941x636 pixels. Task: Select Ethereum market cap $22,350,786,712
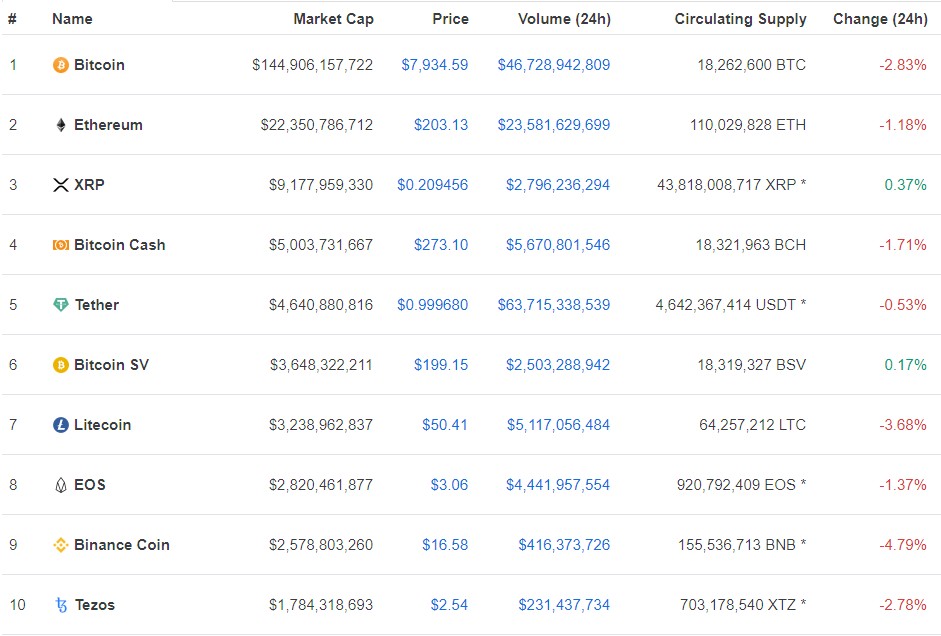pos(317,125)
